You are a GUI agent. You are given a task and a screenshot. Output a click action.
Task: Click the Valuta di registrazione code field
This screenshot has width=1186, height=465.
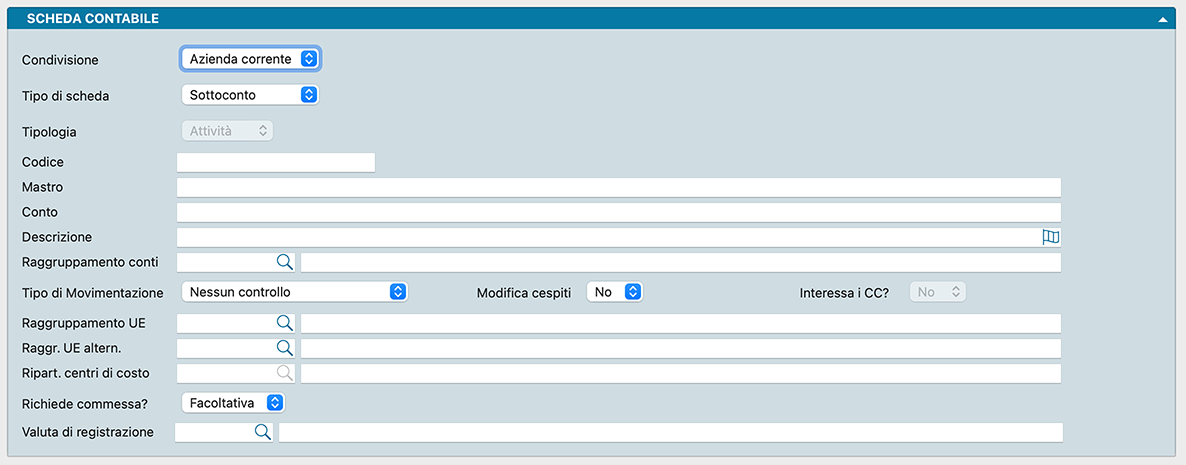212,432
